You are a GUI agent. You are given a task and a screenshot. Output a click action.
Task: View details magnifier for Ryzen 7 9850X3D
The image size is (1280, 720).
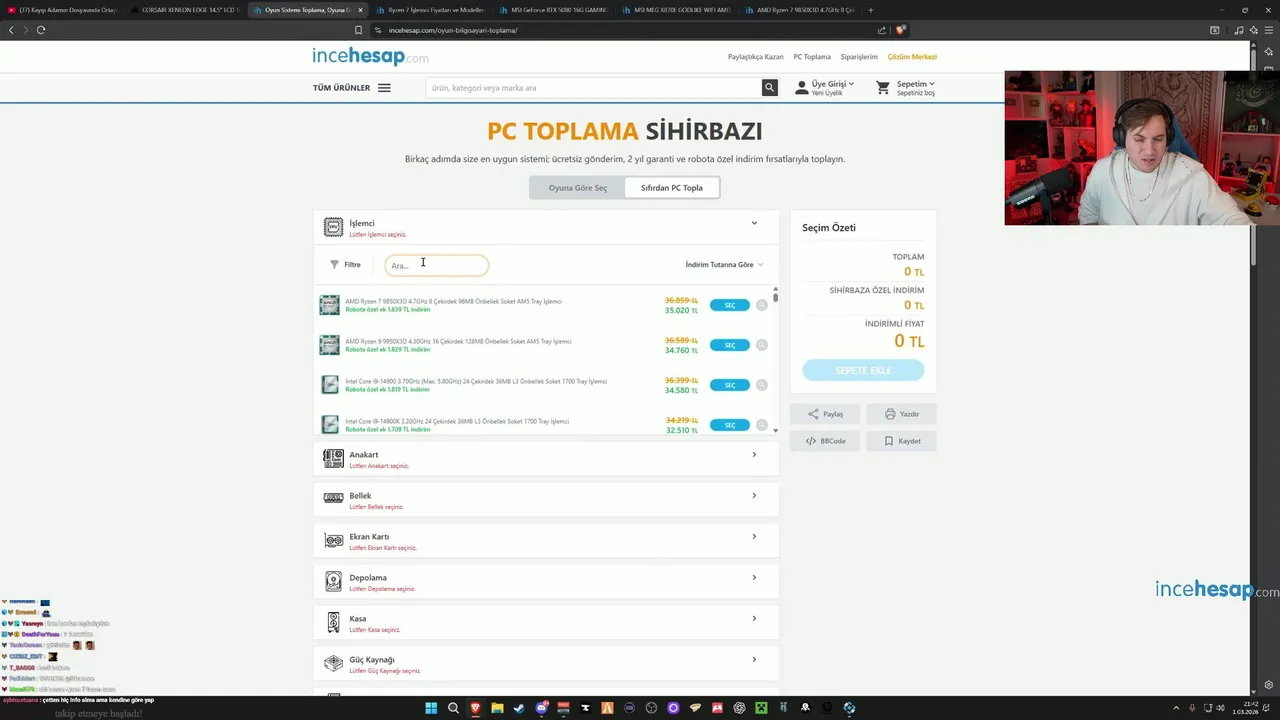(x=762, y=305)
